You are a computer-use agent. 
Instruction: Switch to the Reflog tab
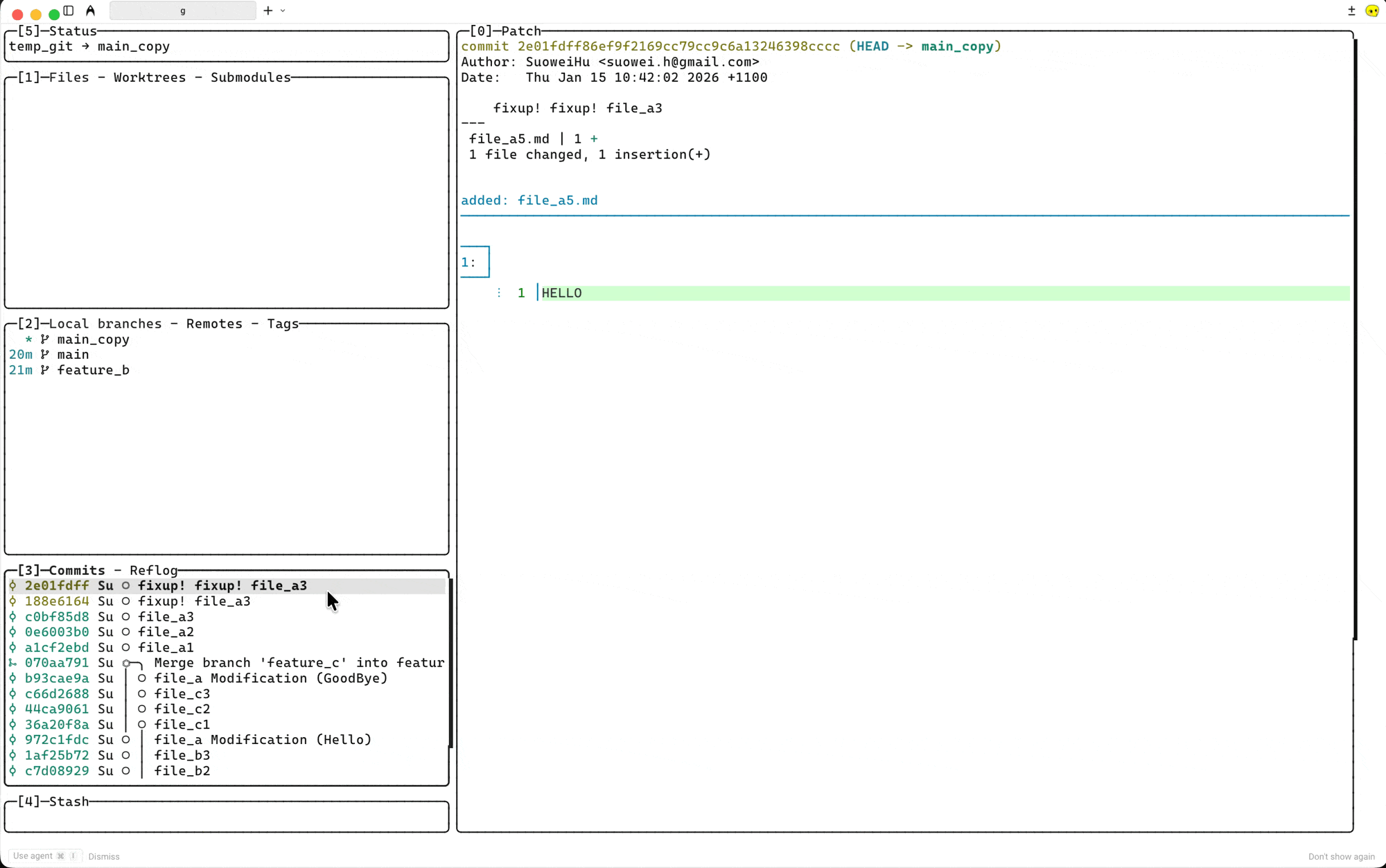(154, 570)
